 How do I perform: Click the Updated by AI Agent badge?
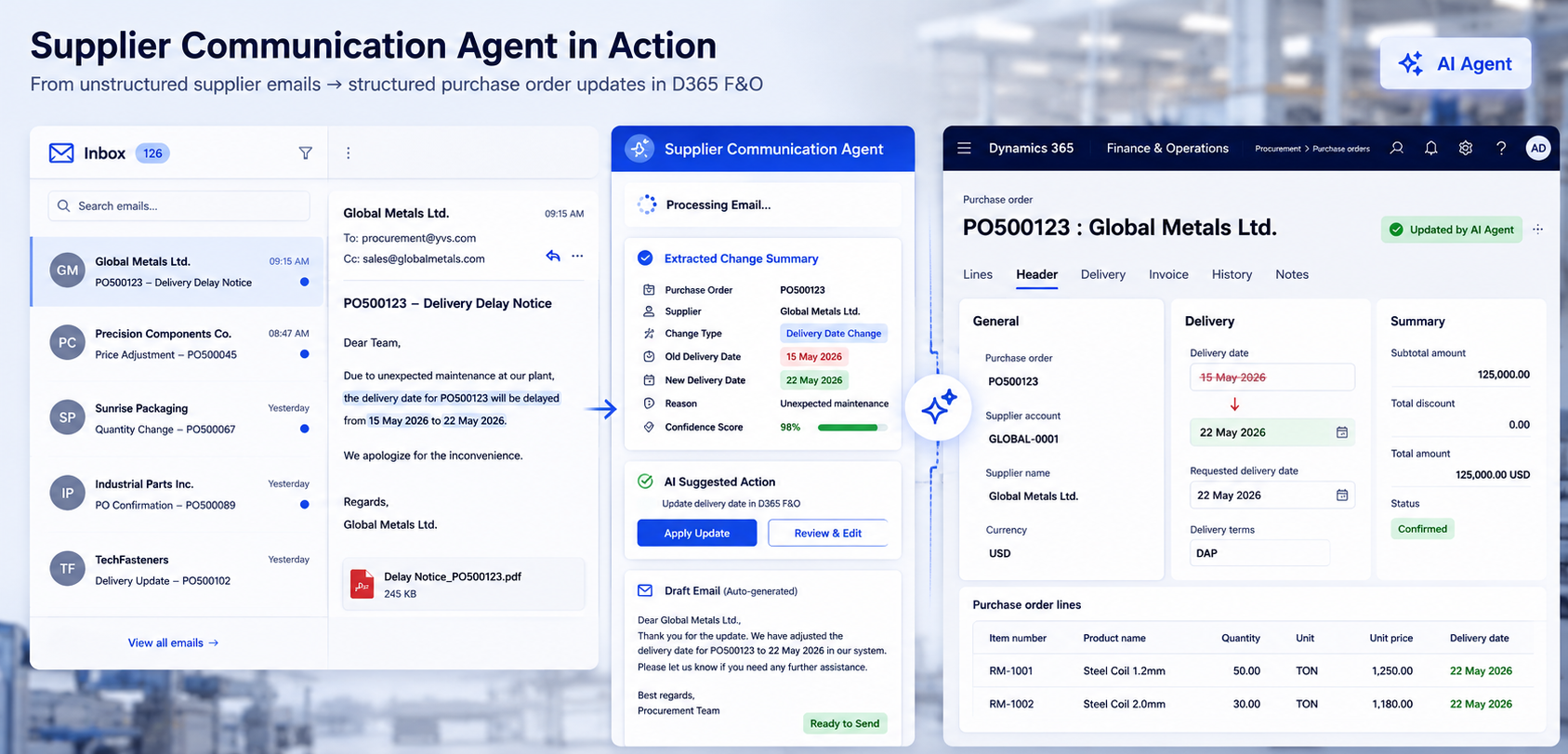point(1452,230)
